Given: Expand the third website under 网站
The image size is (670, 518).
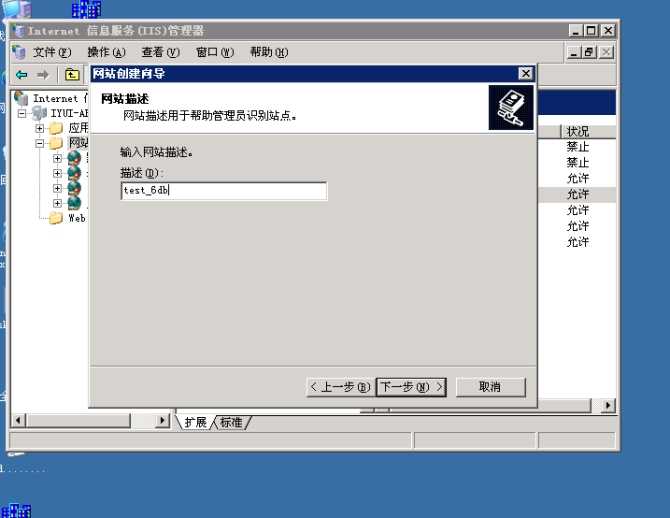Looking at the screenshot, I should (57, 188).
